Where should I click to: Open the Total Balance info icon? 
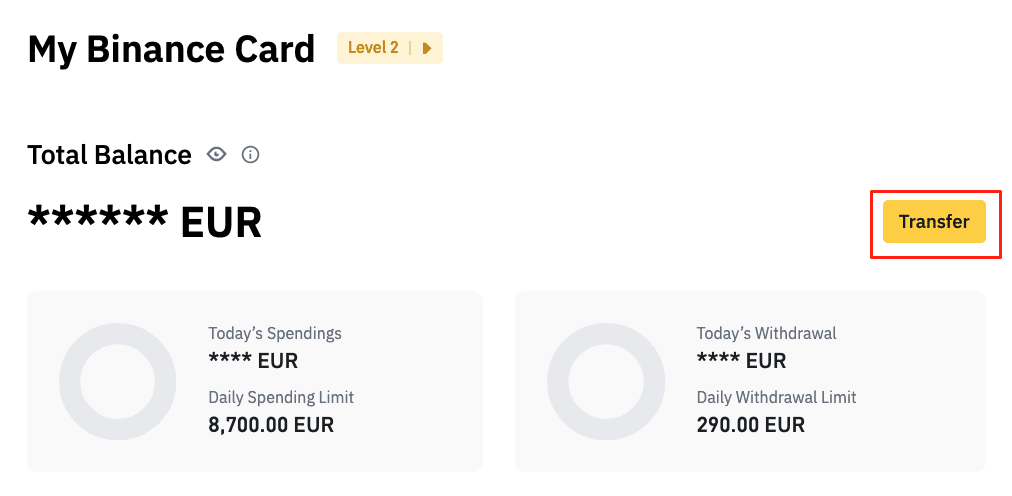tap(250, 155)
